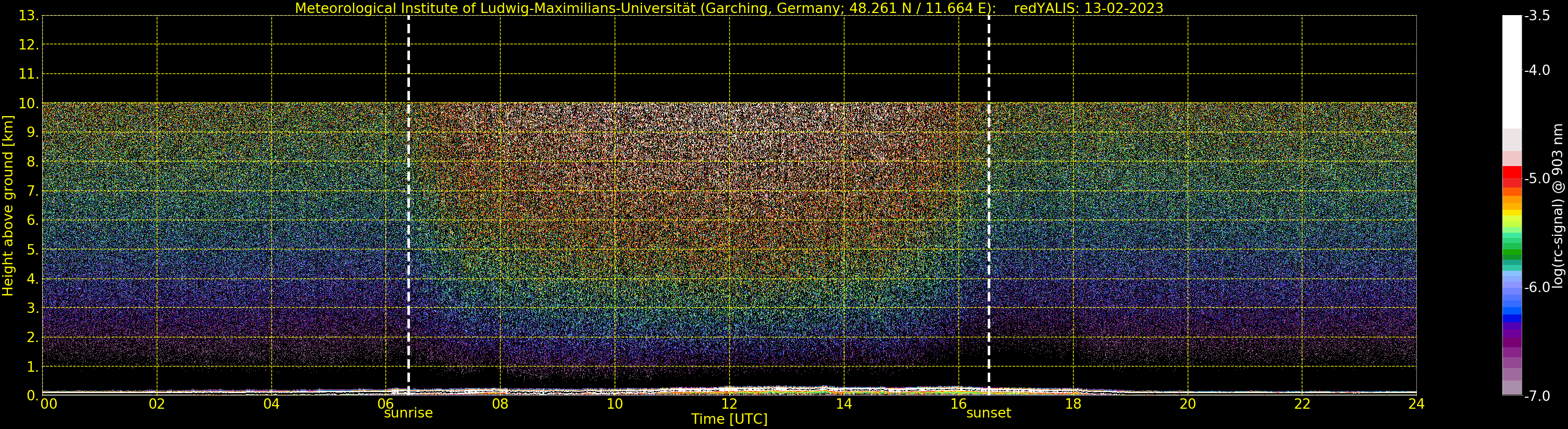This screenshot has width=1568, height=429.
Task: Click the '22' time axis tick label
Action: click(x=1302, y=403)
